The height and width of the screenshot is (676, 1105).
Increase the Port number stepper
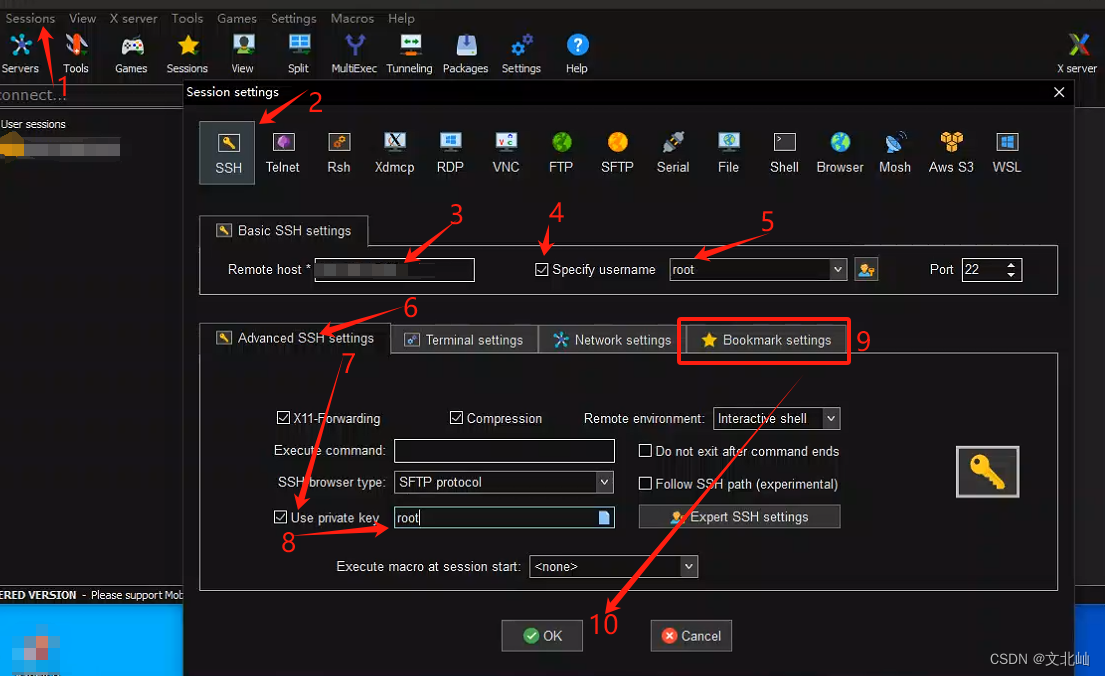click(1011, 264)
